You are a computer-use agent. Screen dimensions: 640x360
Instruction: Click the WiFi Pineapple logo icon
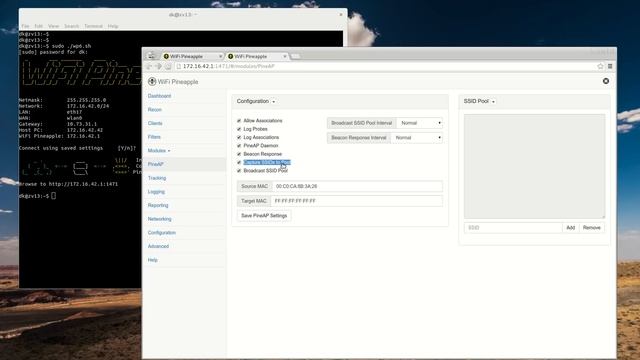tap(152, 82)
